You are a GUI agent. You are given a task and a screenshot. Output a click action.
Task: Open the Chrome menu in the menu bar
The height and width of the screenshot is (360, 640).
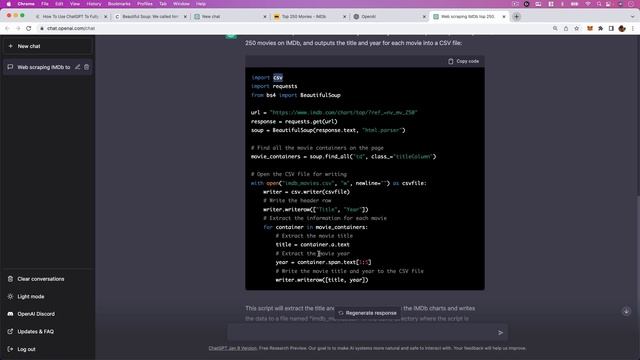pyautogui.click(x=26, y=4)
